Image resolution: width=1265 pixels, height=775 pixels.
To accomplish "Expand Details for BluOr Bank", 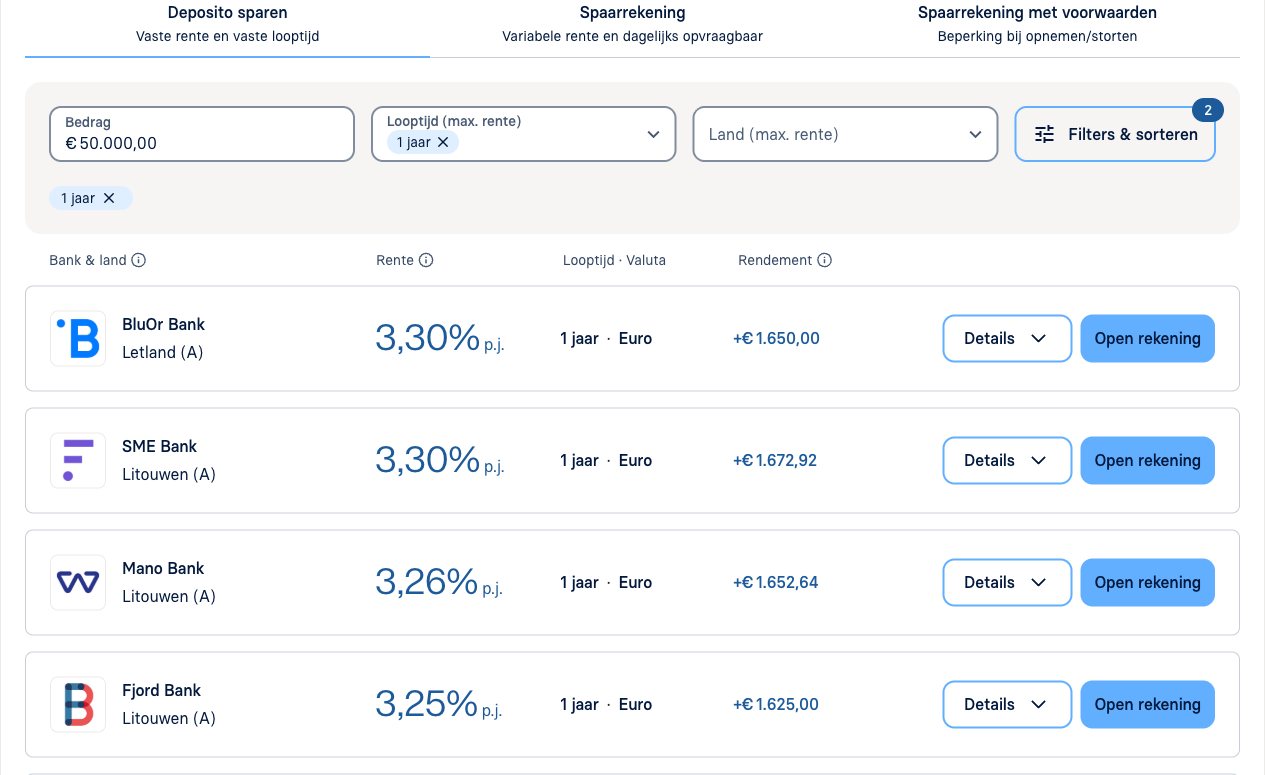I will point(1007,338).
